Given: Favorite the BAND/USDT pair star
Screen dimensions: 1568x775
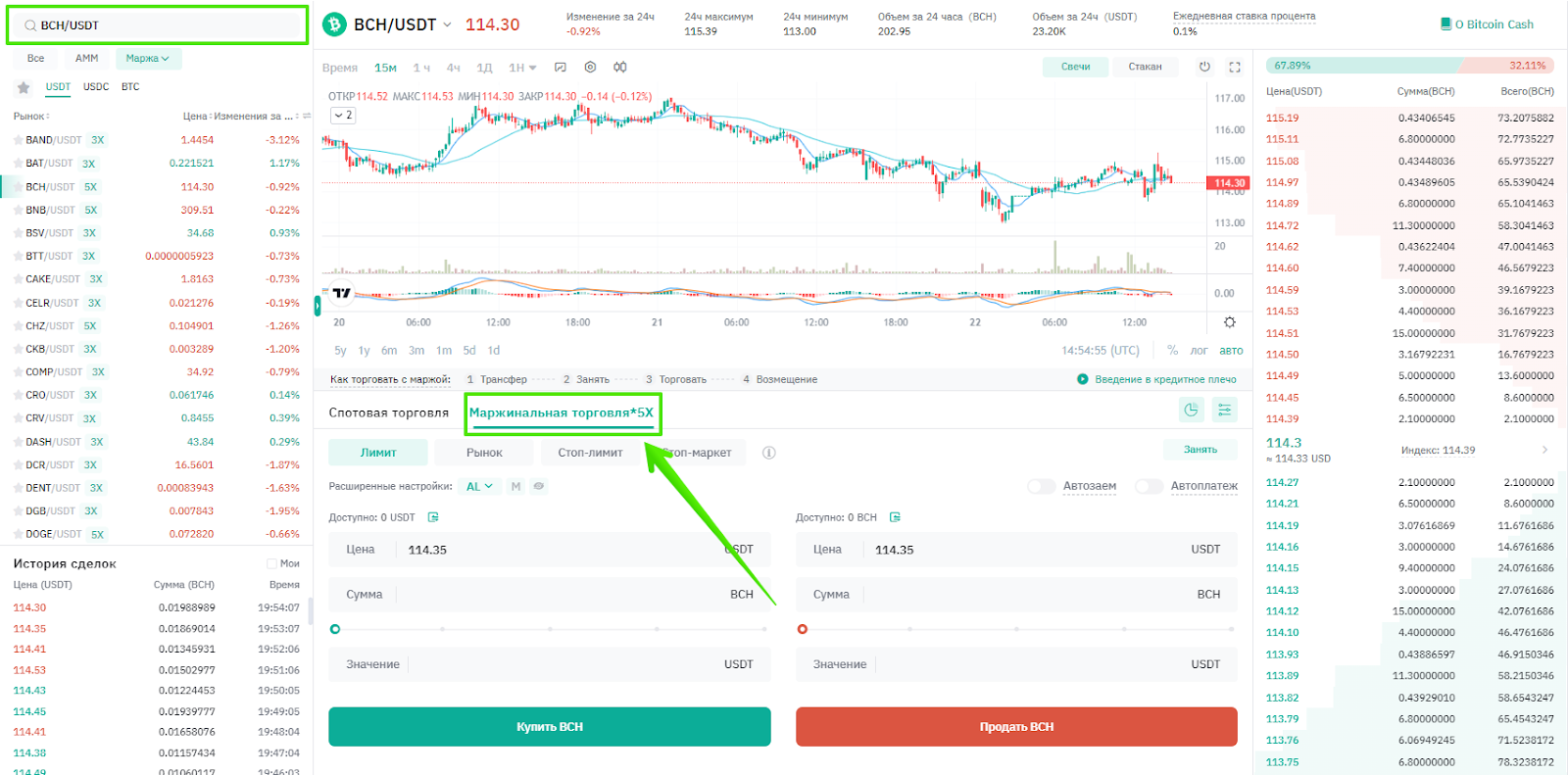Looking at the screenshot, I should (x=18, y=140).
